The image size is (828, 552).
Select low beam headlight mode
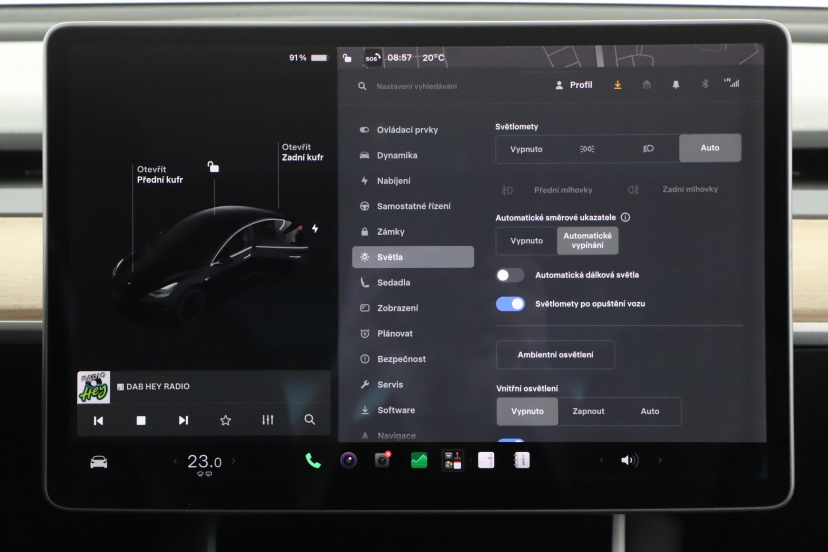click(x=648, y=148)
